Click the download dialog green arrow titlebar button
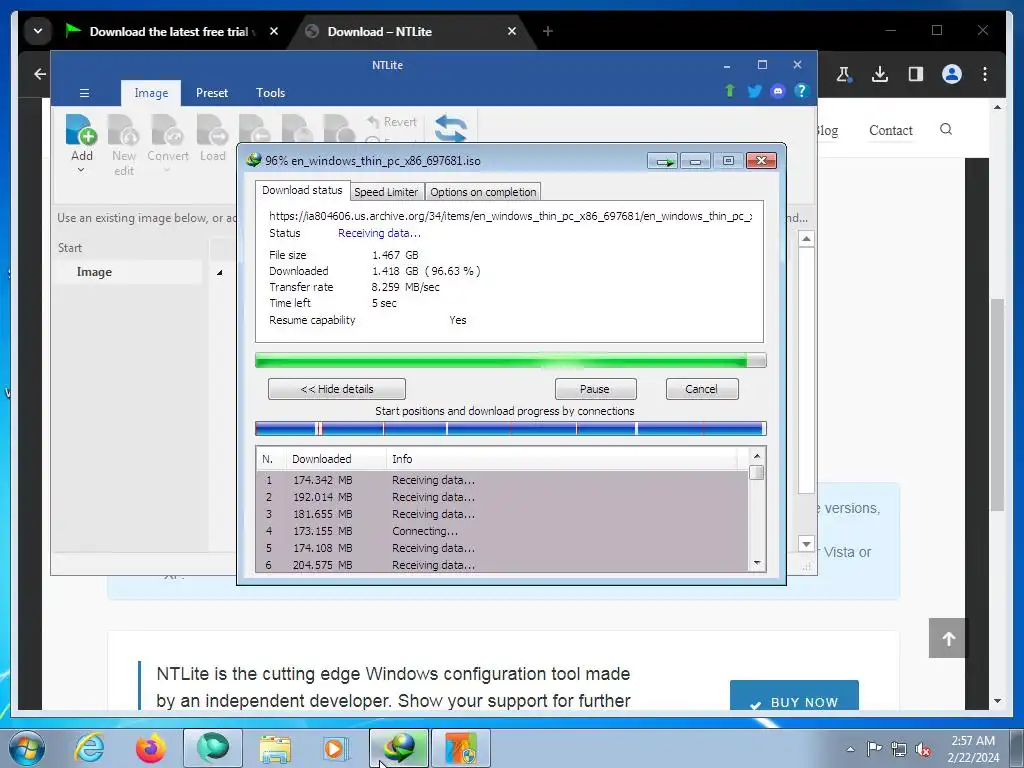The width and height of the screenshot is (1024, 768). [663, 161]
